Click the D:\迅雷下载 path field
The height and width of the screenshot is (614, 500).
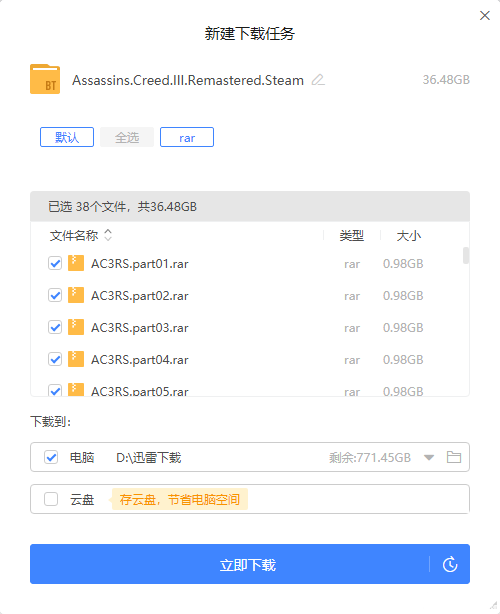(149, 457)
